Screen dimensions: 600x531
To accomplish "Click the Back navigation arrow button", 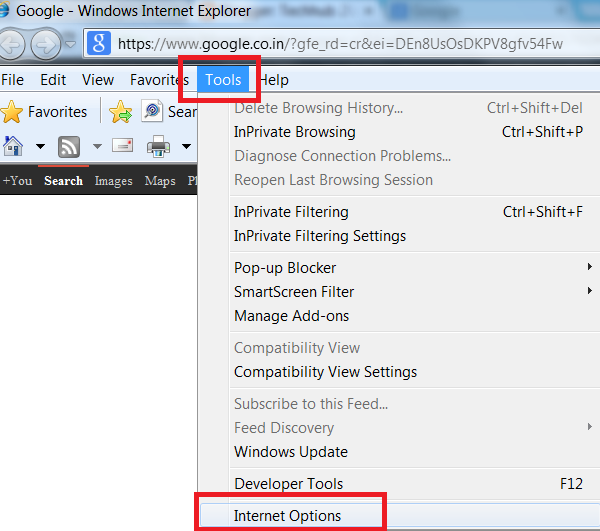I will (x=10, y=45).
